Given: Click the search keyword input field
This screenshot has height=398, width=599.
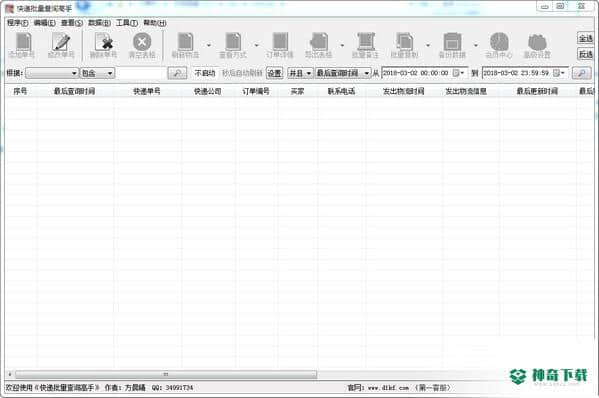Looking at the screenshot, I should pyautogui.click(x=141, y=73).
